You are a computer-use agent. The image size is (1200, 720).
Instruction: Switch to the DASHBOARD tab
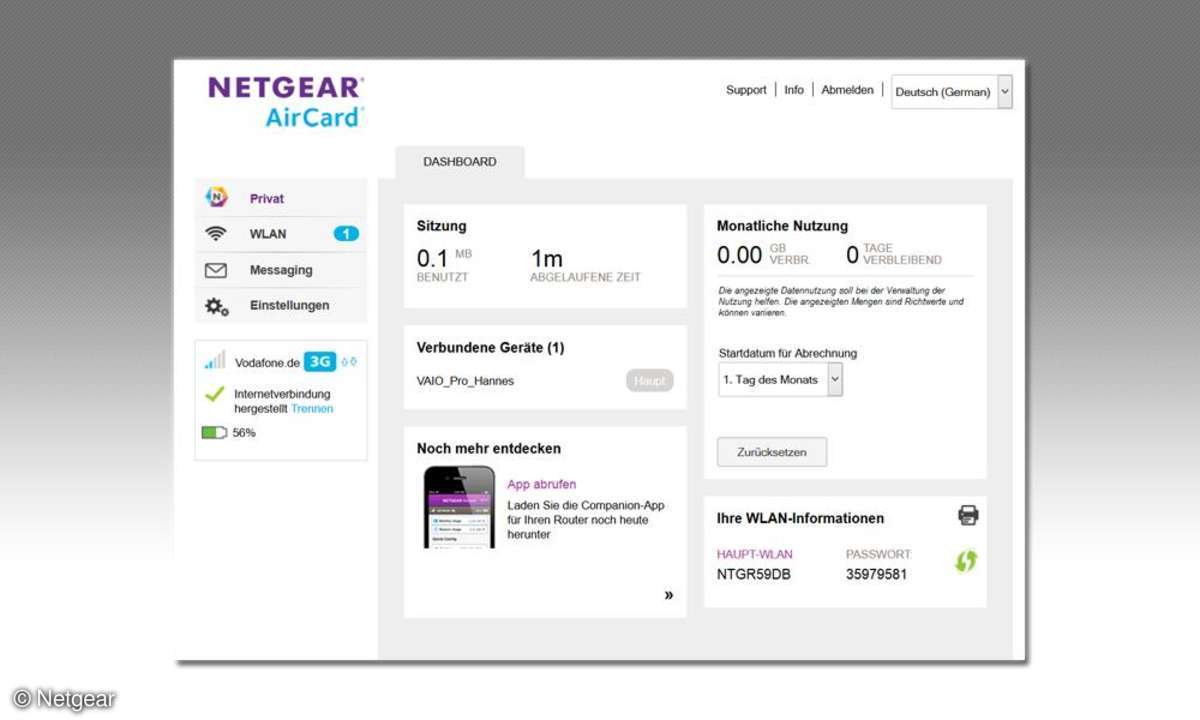[x=460, y=162]
